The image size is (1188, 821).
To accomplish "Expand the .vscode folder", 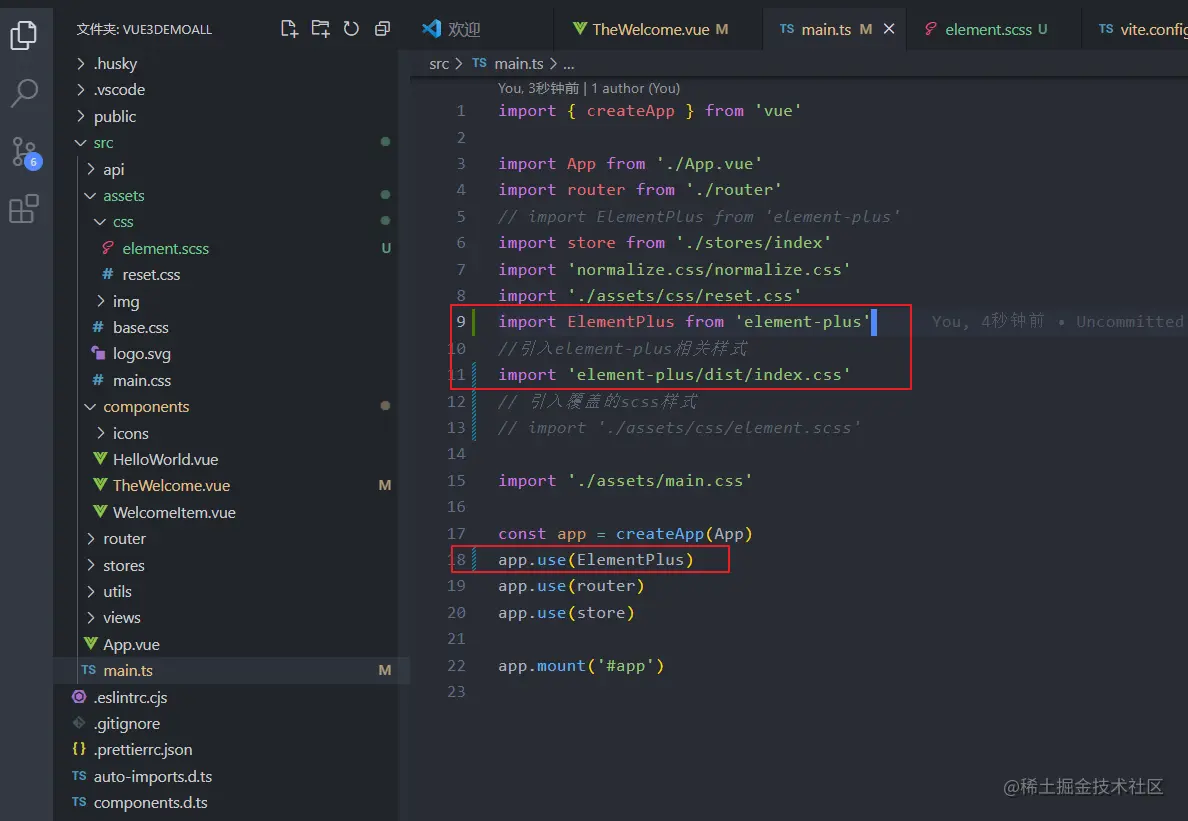I will [x=81, y=89].
